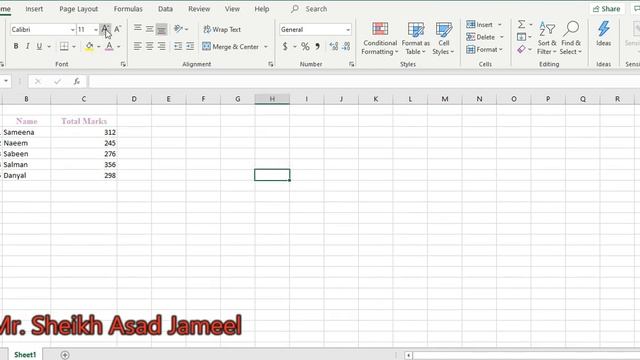Open Sort & Filter menu
Image resolution: width=640 pixels, height=360 pixels.
[x=547, y=38]
